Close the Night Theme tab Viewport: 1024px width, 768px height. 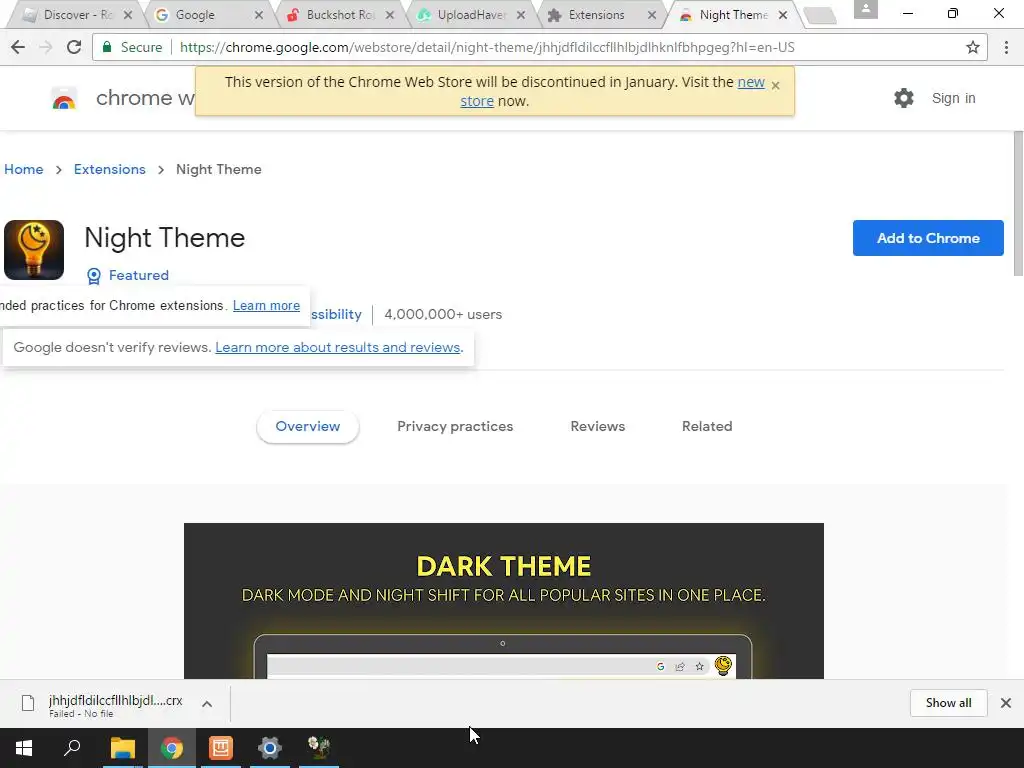coord(783,14)
